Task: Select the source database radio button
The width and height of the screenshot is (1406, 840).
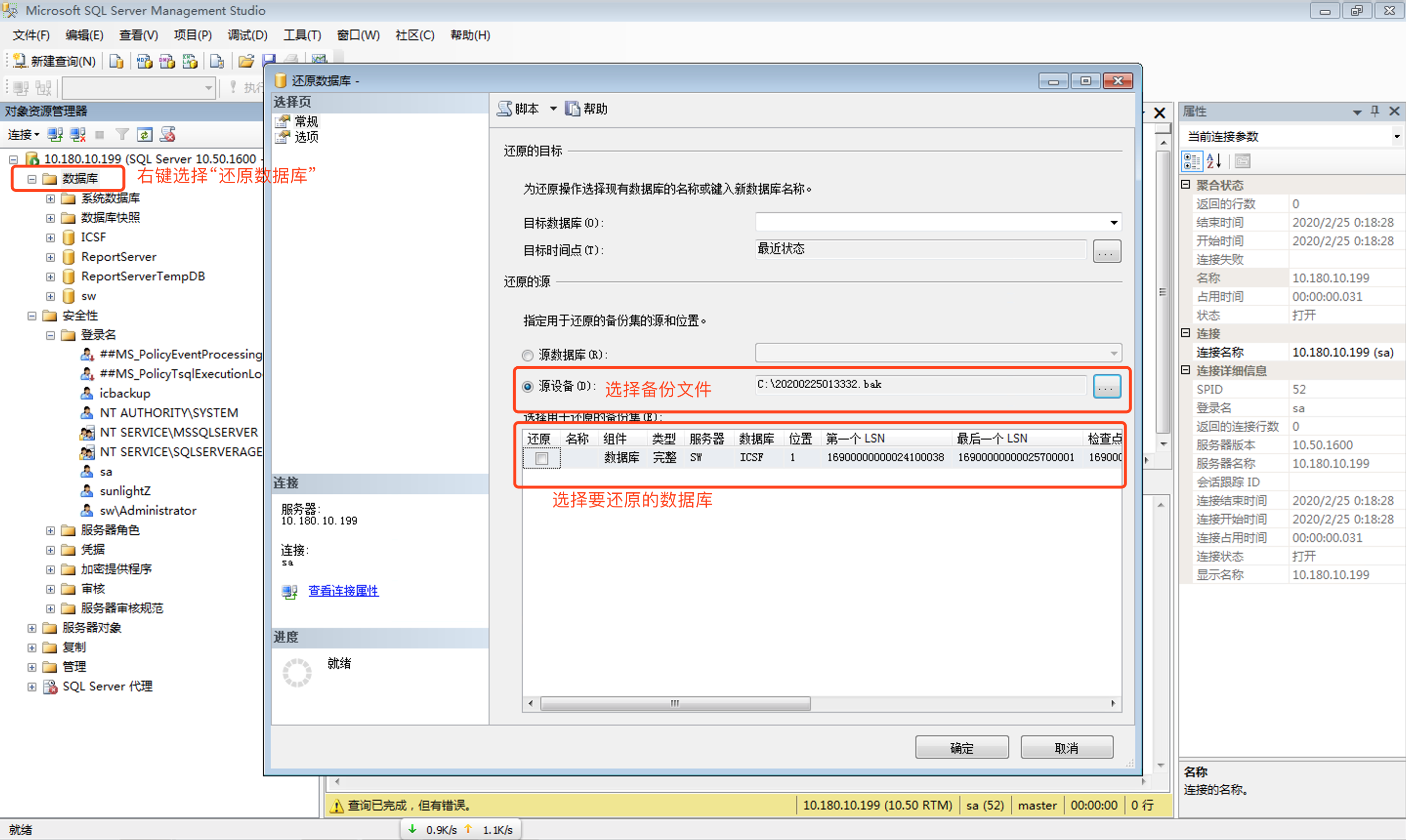Action: click(x=528, y=356)
